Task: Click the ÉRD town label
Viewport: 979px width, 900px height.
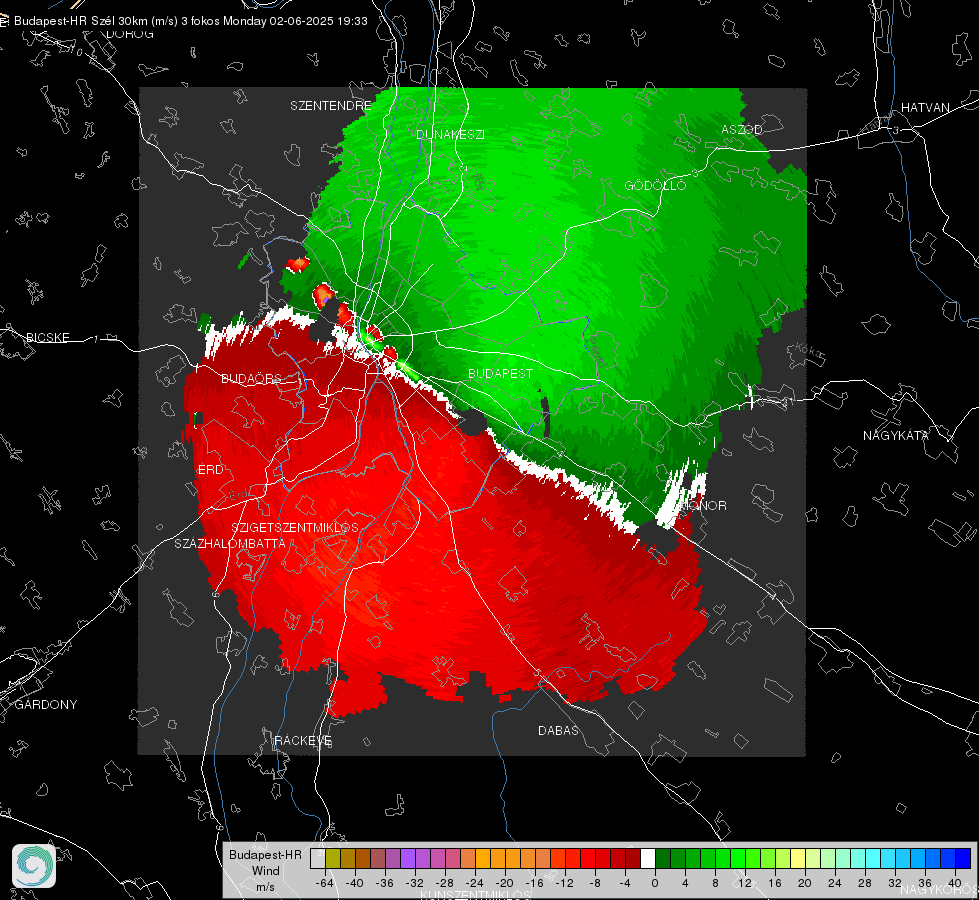Action: click(210, 470)
